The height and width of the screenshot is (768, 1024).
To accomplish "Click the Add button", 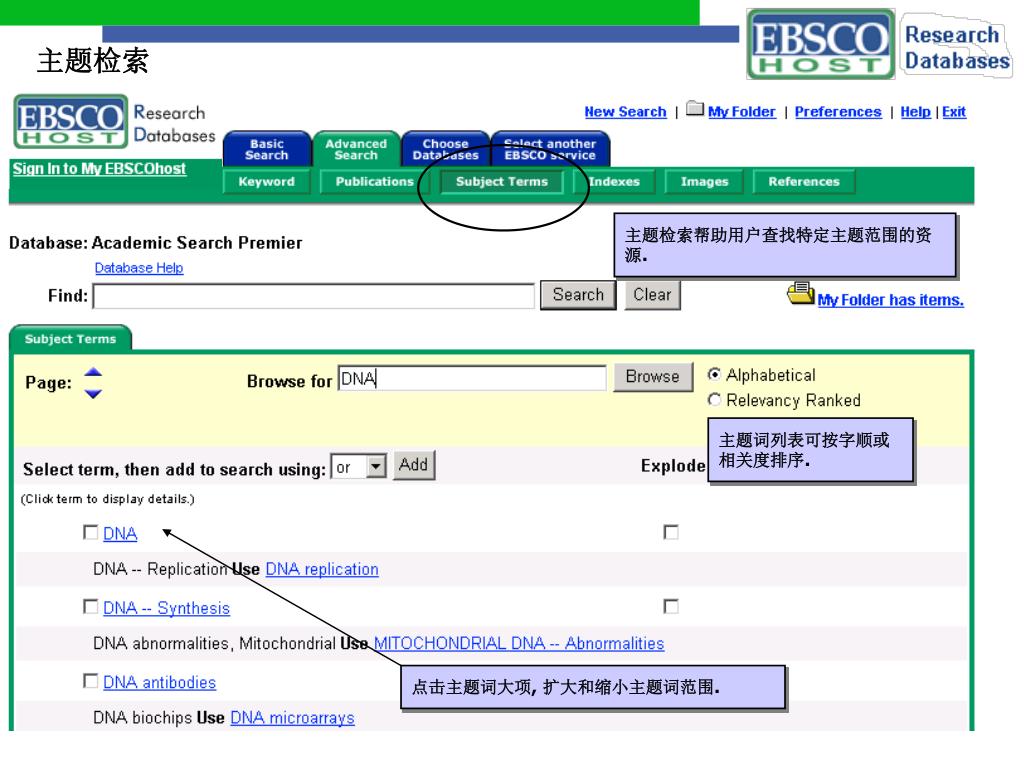I will point(413,465).
